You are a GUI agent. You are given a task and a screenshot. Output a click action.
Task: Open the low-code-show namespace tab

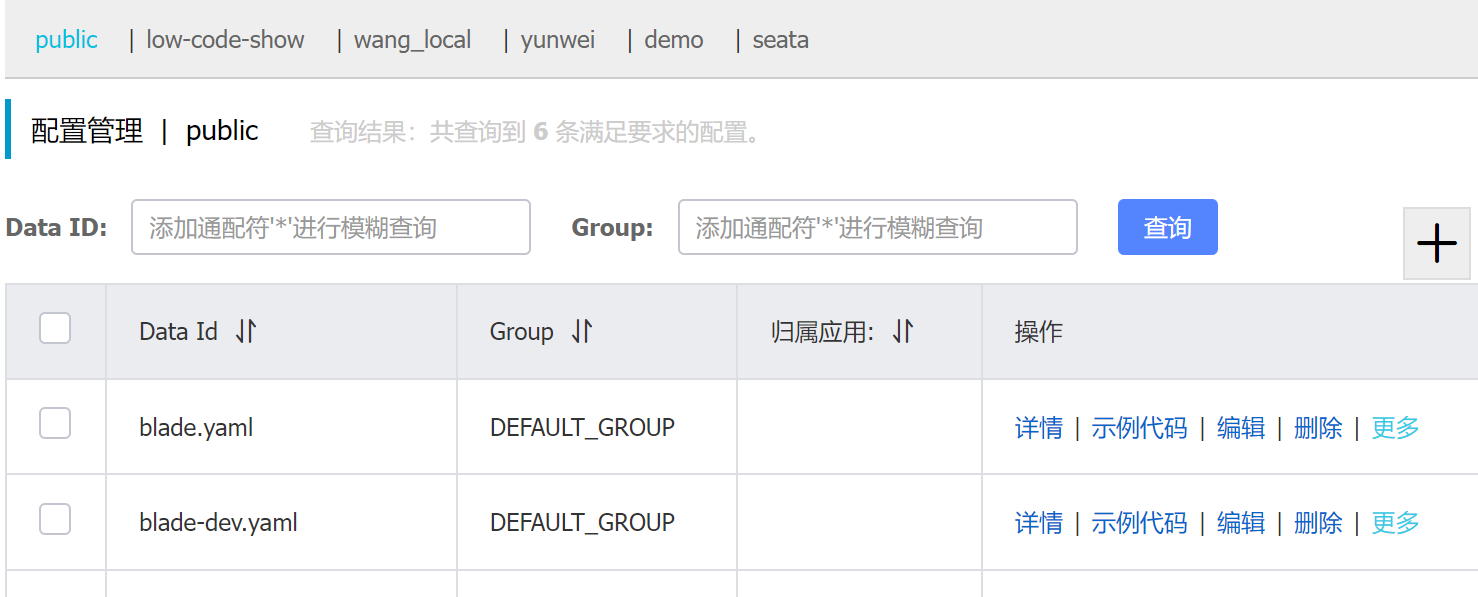point(225,40)
